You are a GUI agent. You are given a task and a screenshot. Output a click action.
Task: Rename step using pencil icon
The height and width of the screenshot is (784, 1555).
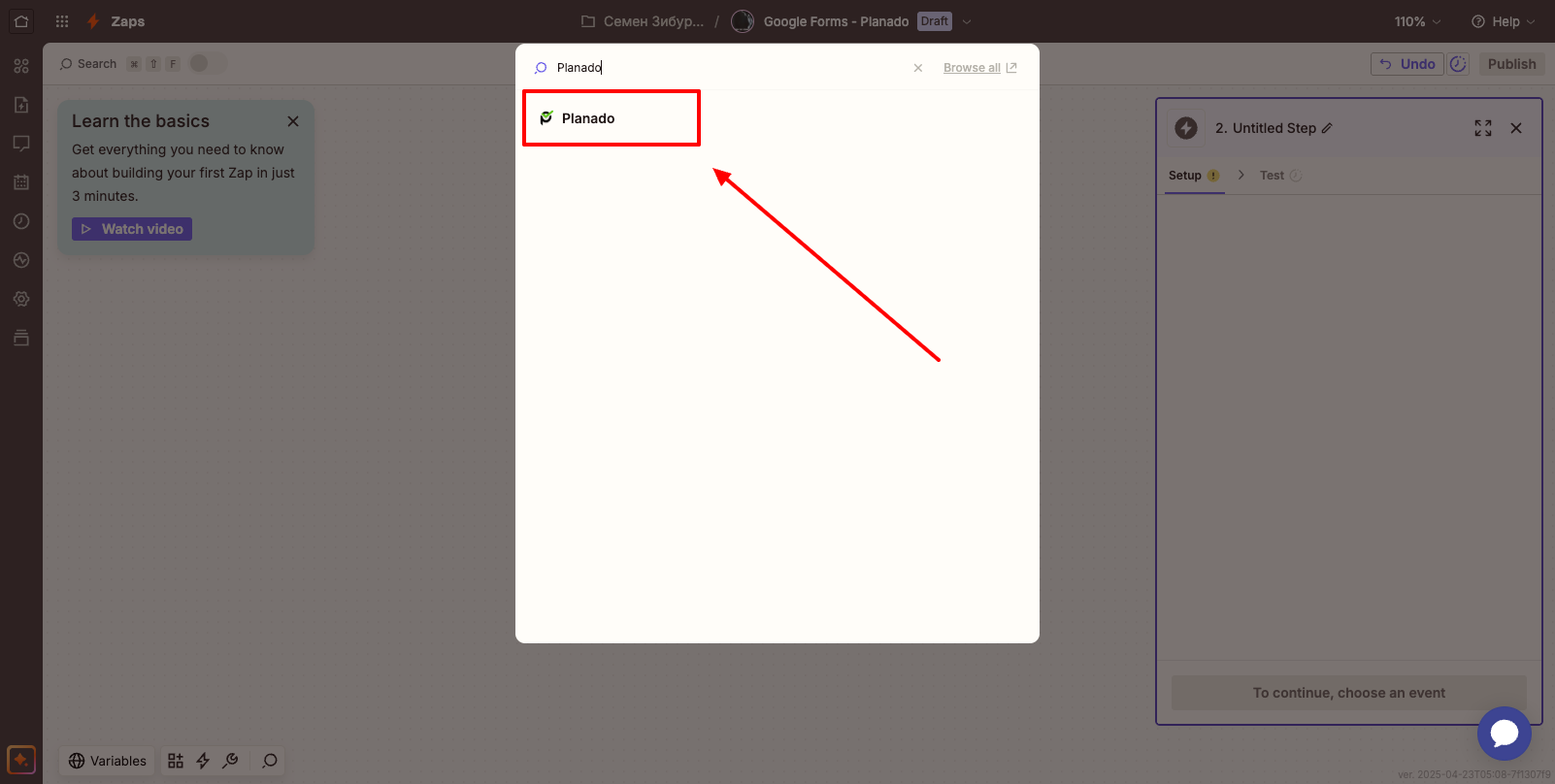pos(1327,128)
